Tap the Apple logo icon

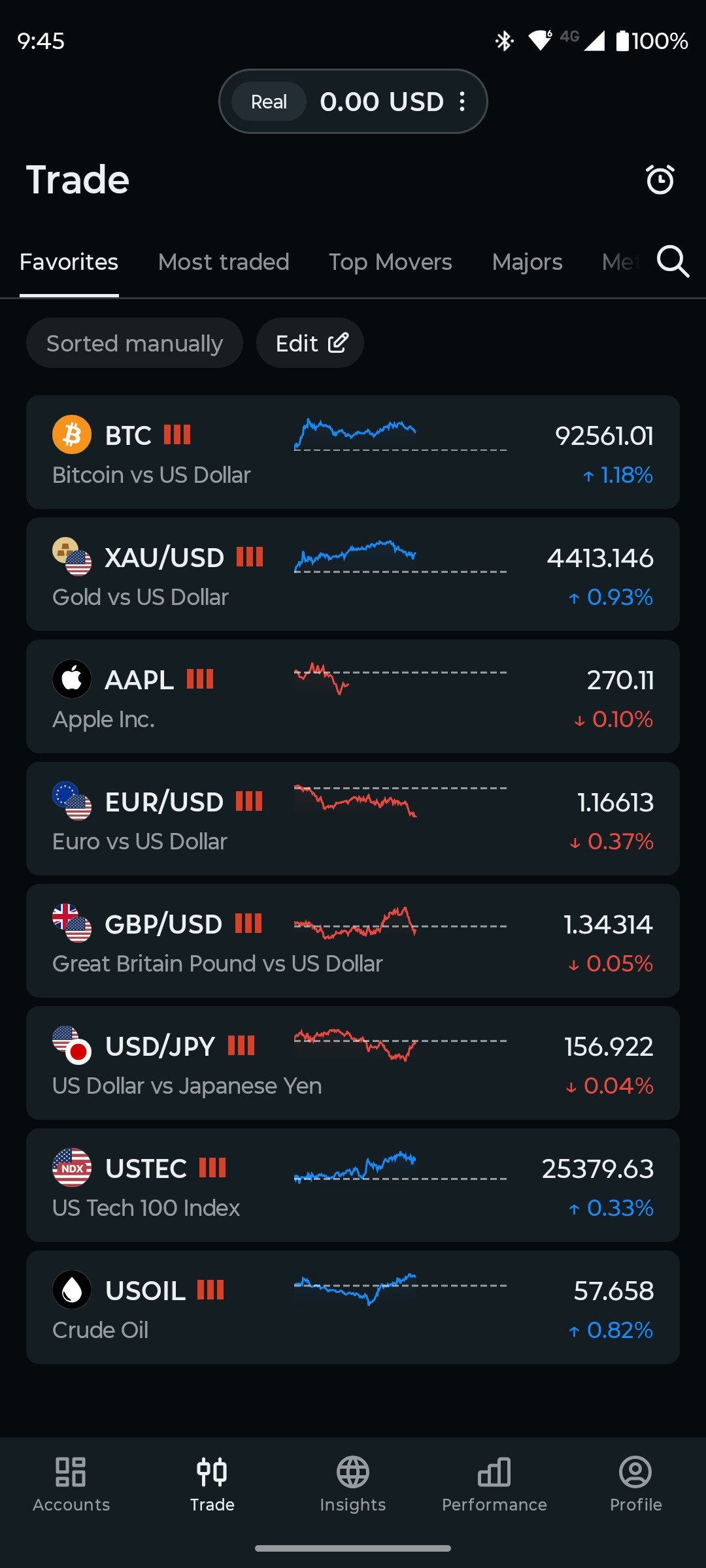72,679
